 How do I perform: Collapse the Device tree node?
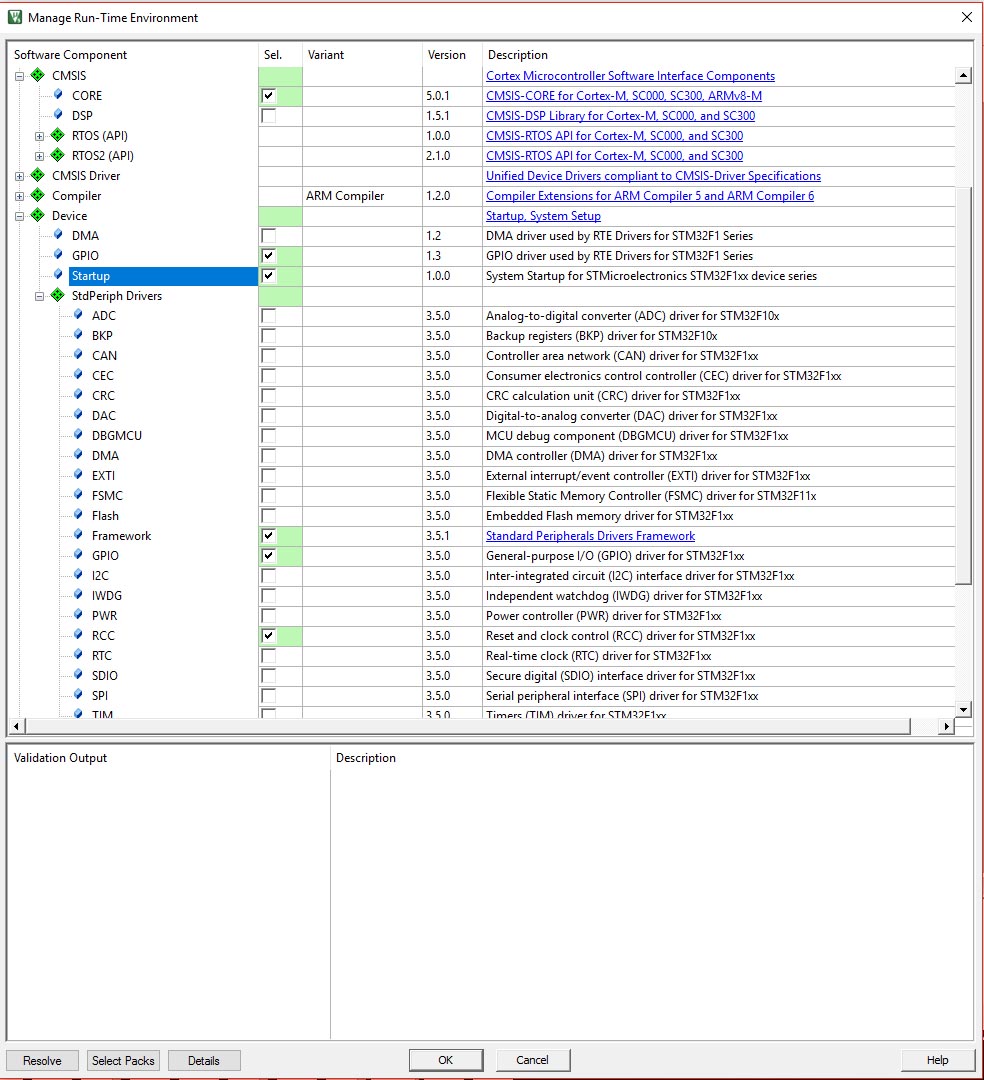[x=20, y=216]
